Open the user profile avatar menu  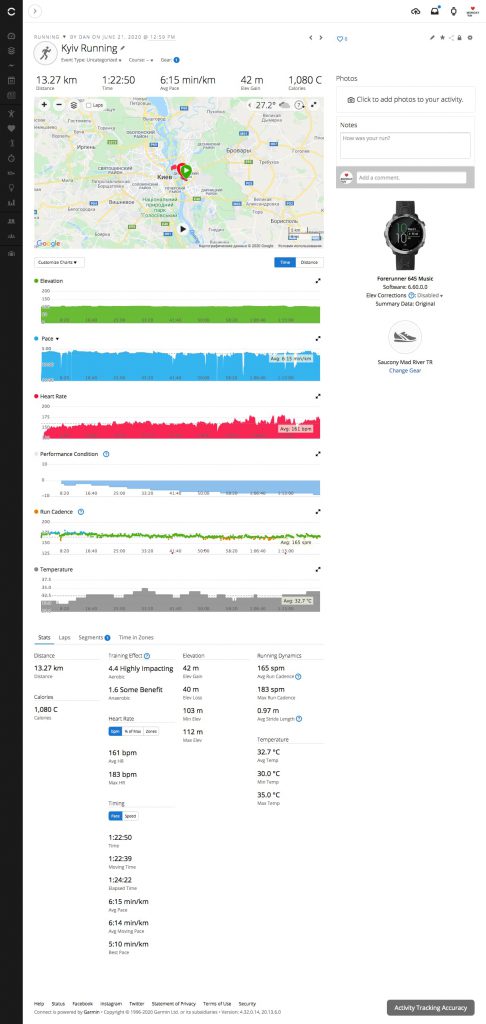click(471, 11)
